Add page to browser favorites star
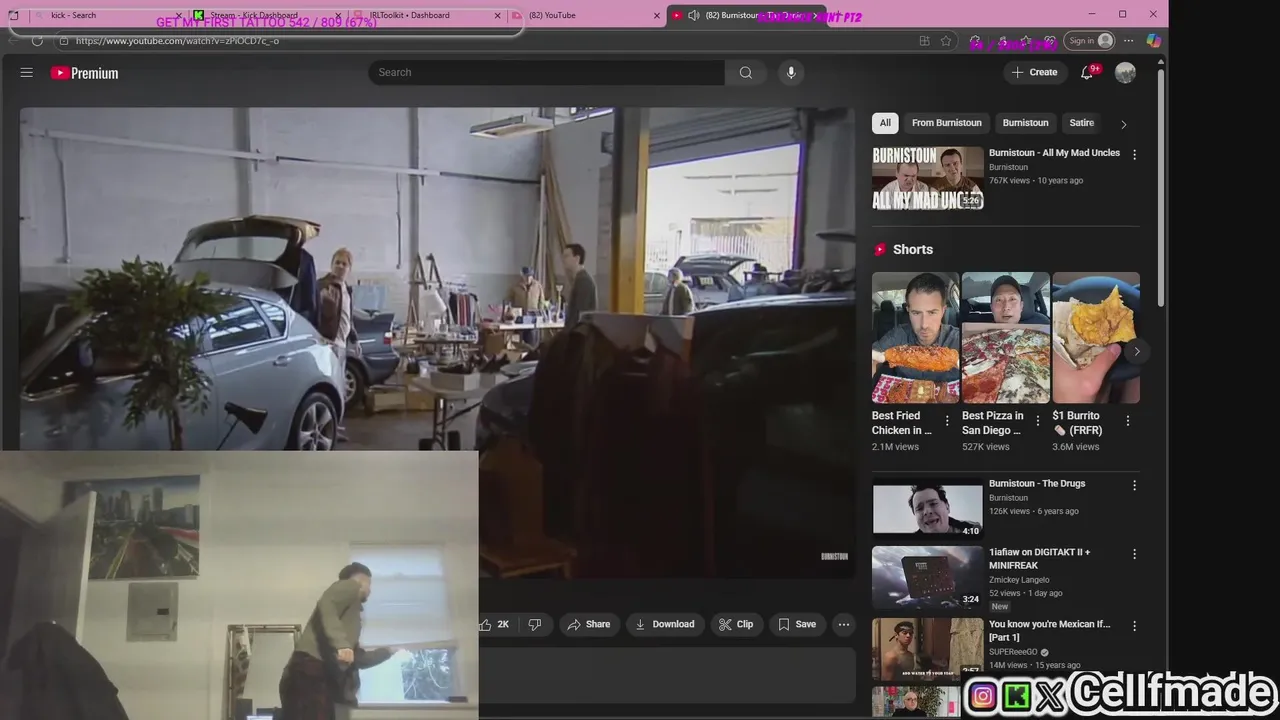1280x720 pixels. click(x=946, y=41)
